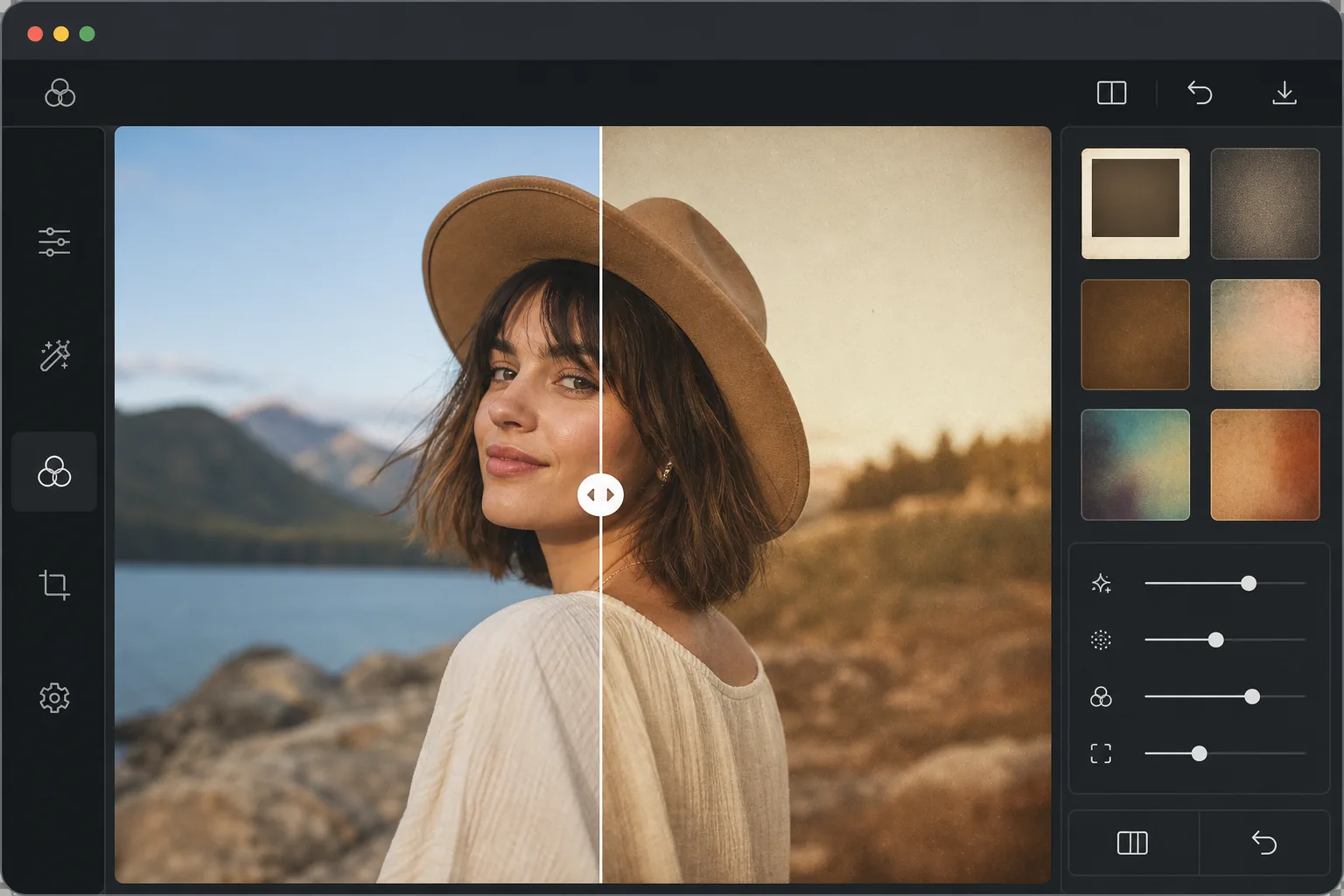Select the Crop tool in sidebar
The image size is (1344, 896).
coord(54,584)
